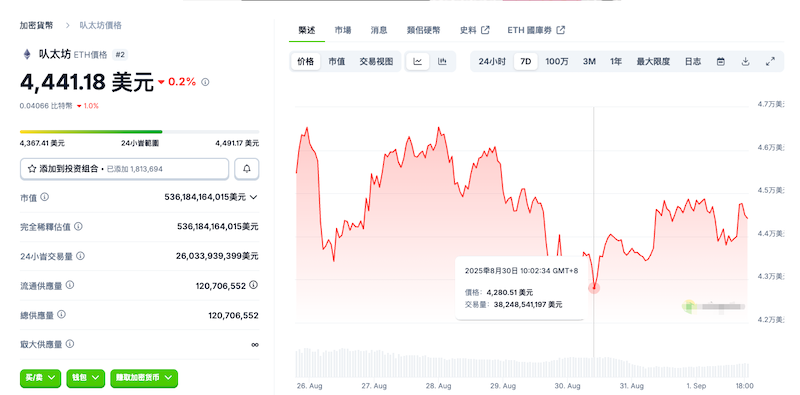
Task: Click the 0.04066 比特幣 value
Action: coord(46,106)
